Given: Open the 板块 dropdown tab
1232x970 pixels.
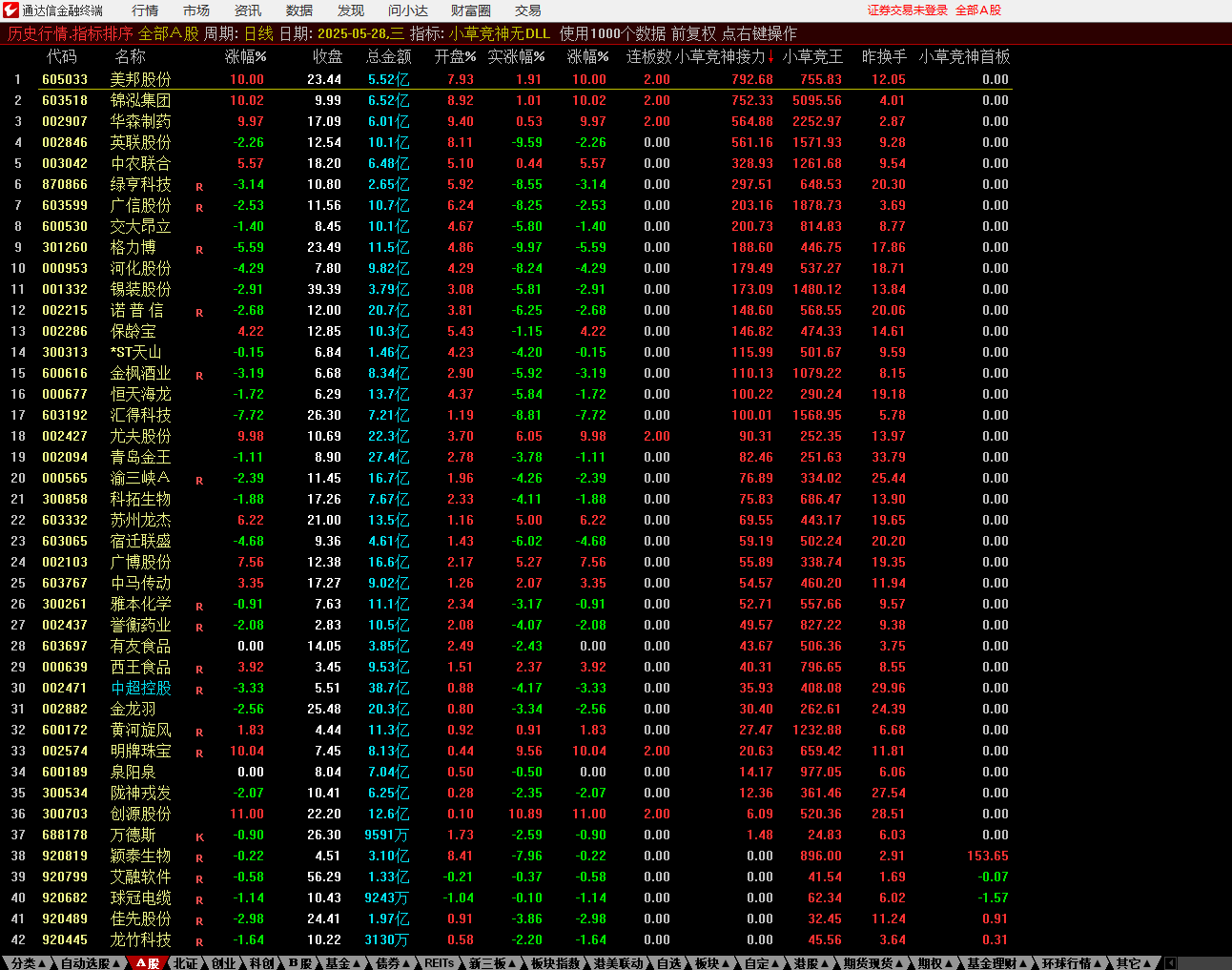Looking at the screenshot, I should [711, 963].
